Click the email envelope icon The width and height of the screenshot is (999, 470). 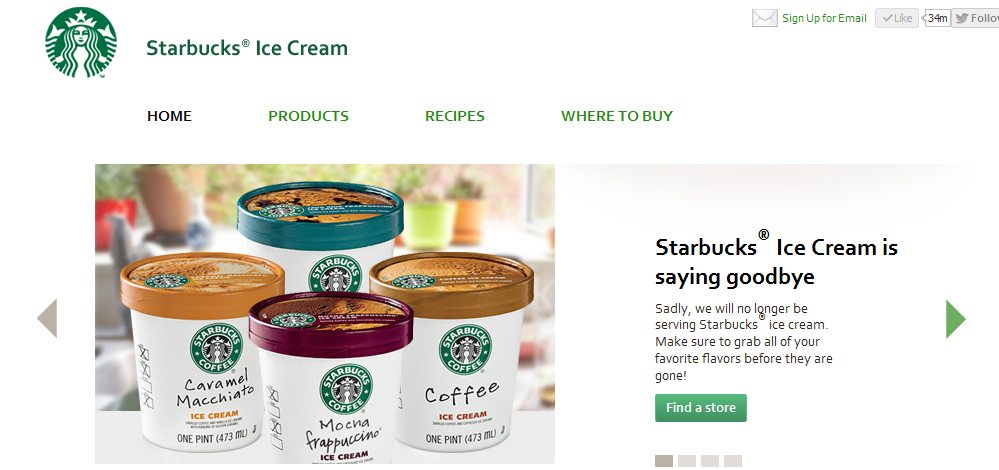pyautogui.click(x=765, y=18)
